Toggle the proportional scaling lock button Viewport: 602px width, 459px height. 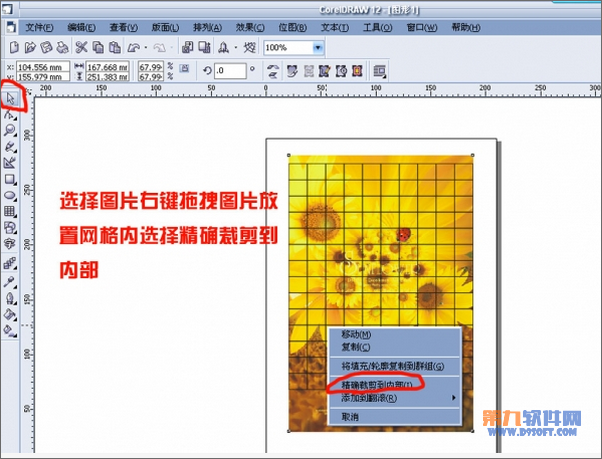coord(185,68)
